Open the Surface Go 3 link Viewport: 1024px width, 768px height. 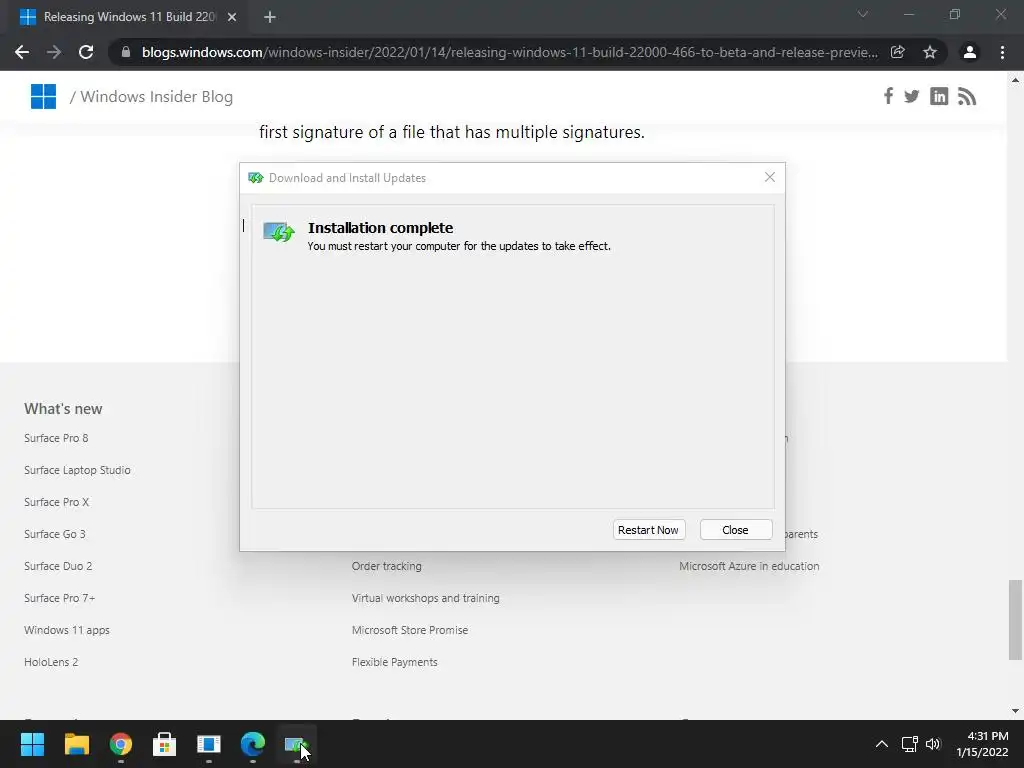[55, 534]
